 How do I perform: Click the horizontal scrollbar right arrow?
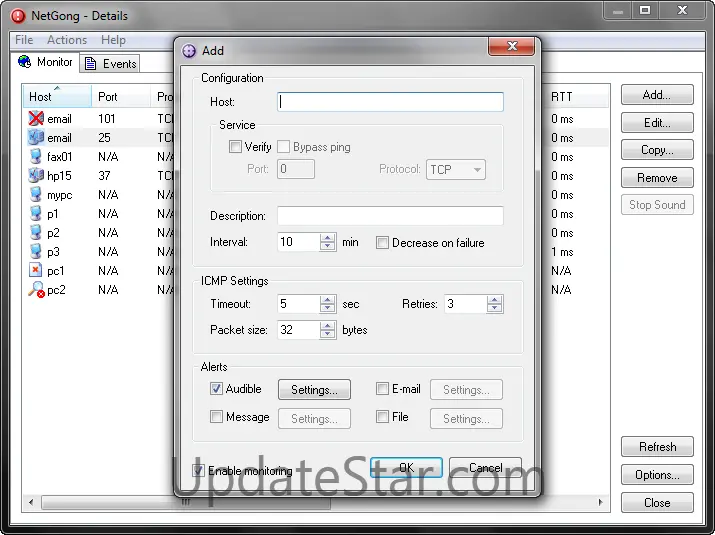[601, 502]
